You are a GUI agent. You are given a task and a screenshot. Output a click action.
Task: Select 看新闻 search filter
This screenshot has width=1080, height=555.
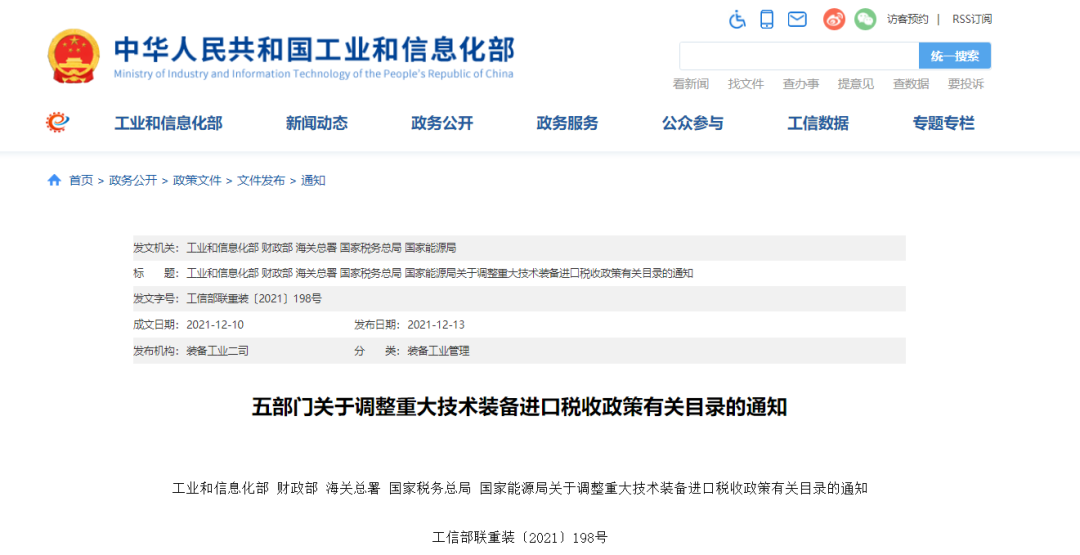pyautogui.click(x=690, y=84)
